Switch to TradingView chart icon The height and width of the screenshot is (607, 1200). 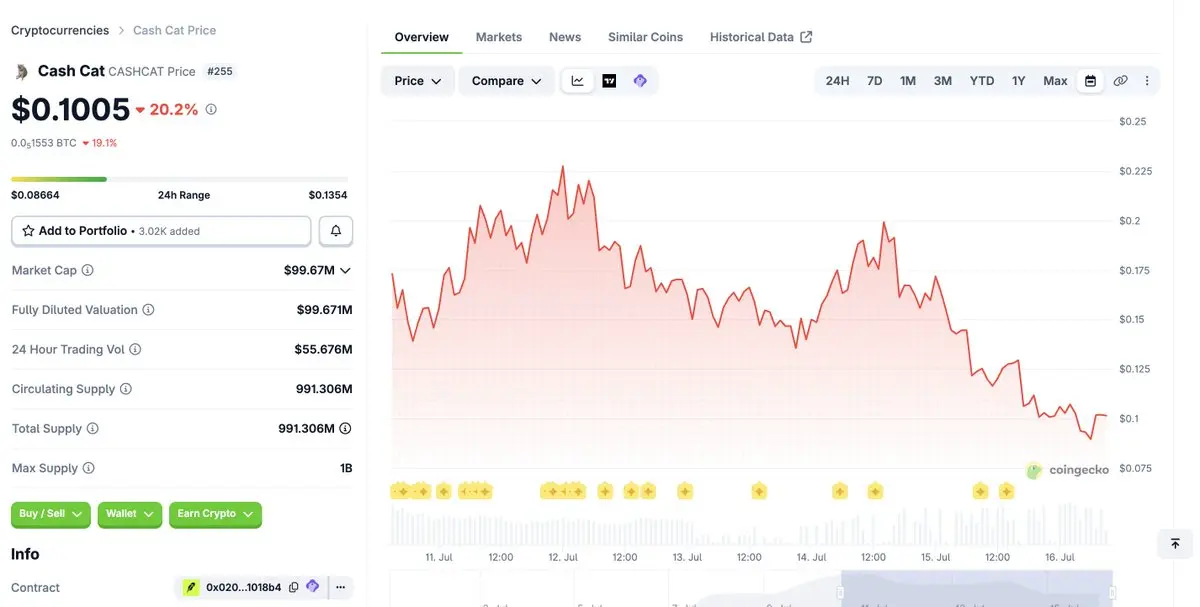click(609, 81)
